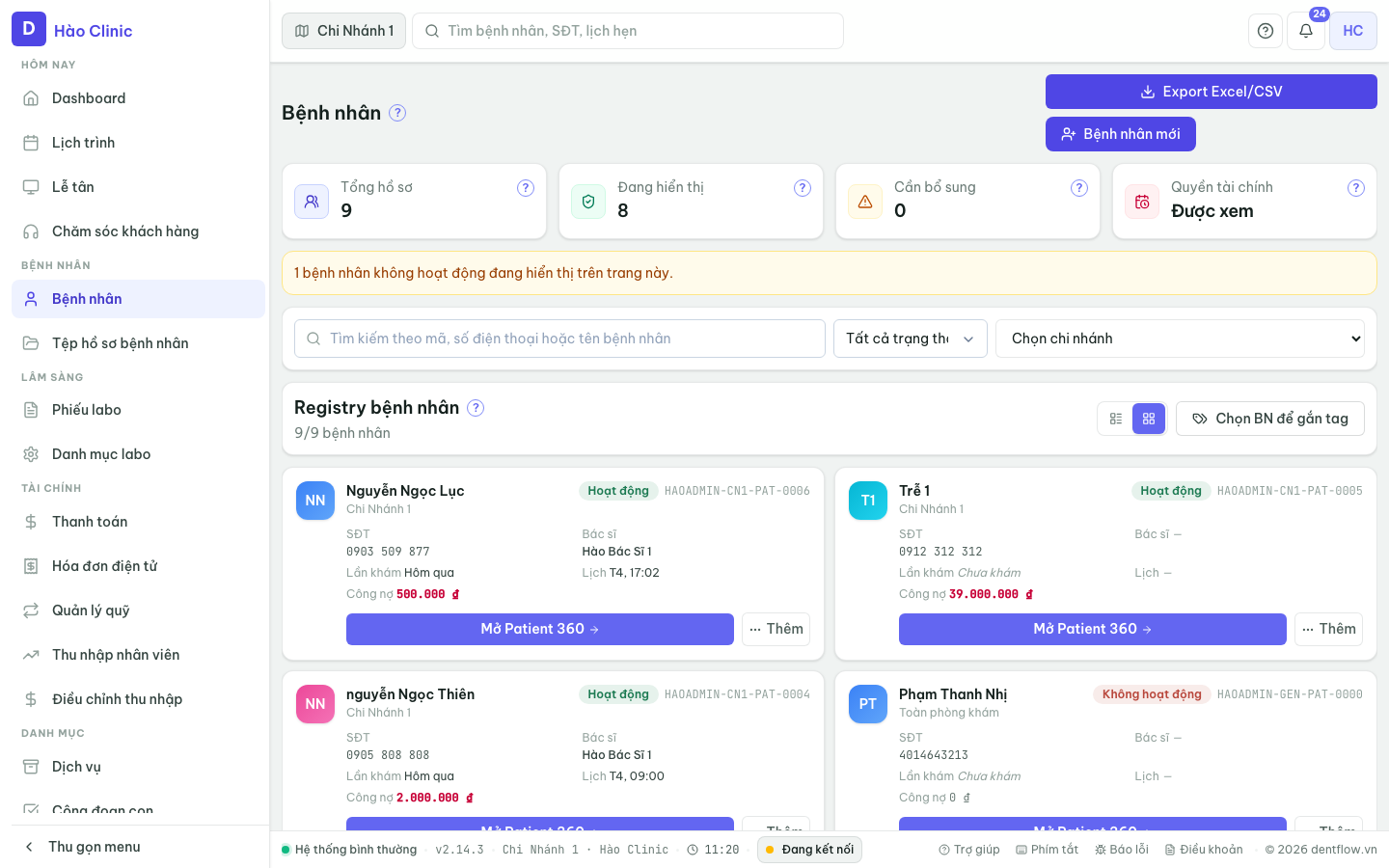Click help icon on Tổng hồ sơ card
The width and height of the screenshot is (1389, 868).
pyautogui.click(x=526, y=188)
